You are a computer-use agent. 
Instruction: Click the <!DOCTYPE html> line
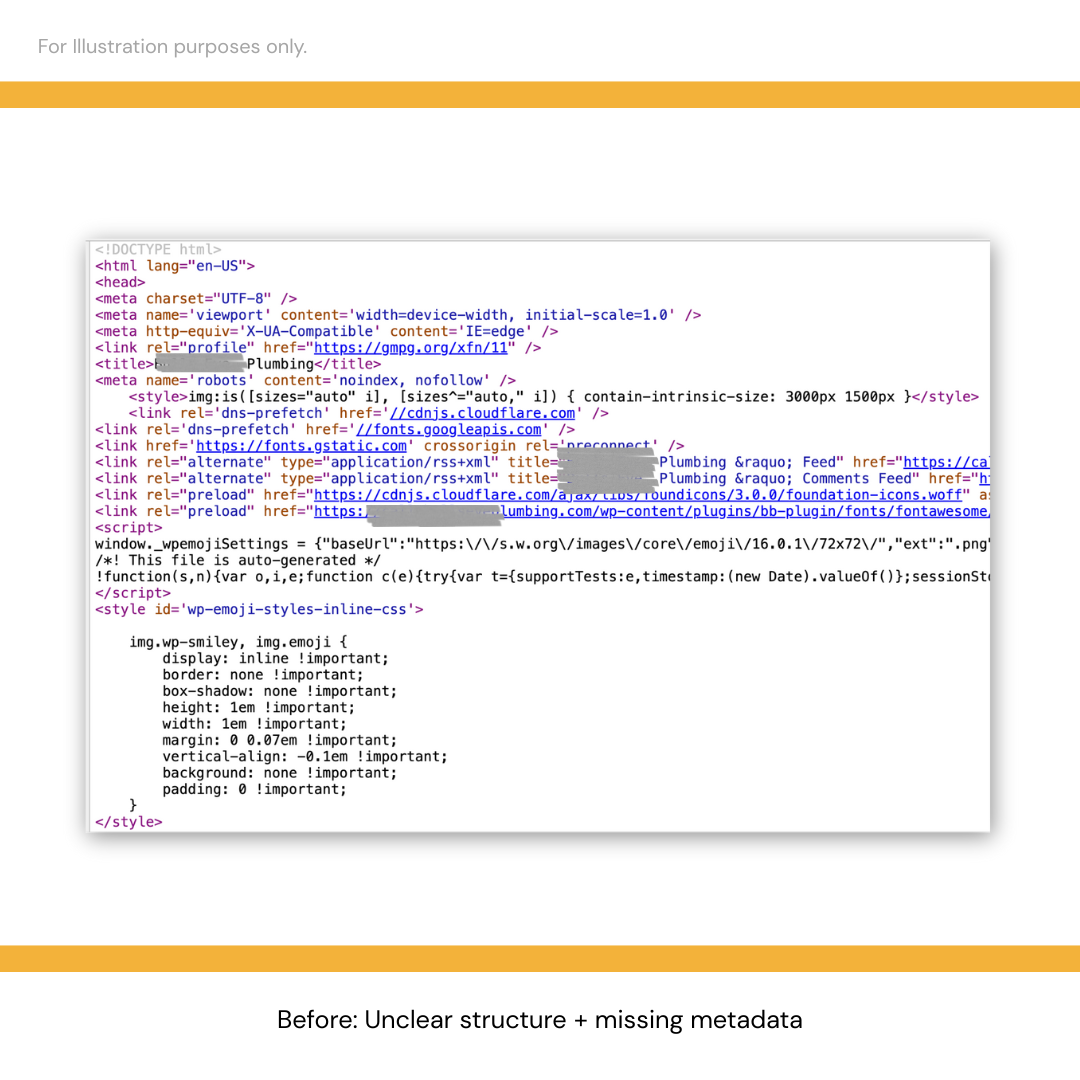tap(158, 249)
